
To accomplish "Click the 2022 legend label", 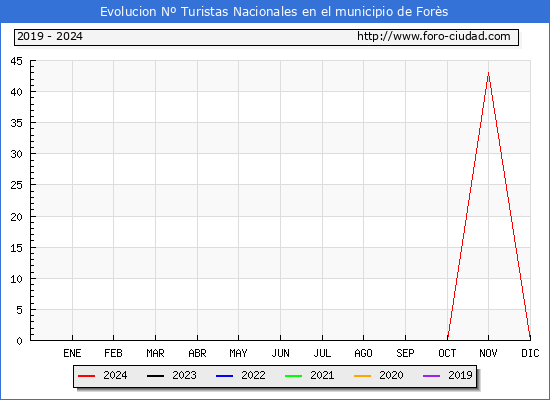I will point(253,375).
